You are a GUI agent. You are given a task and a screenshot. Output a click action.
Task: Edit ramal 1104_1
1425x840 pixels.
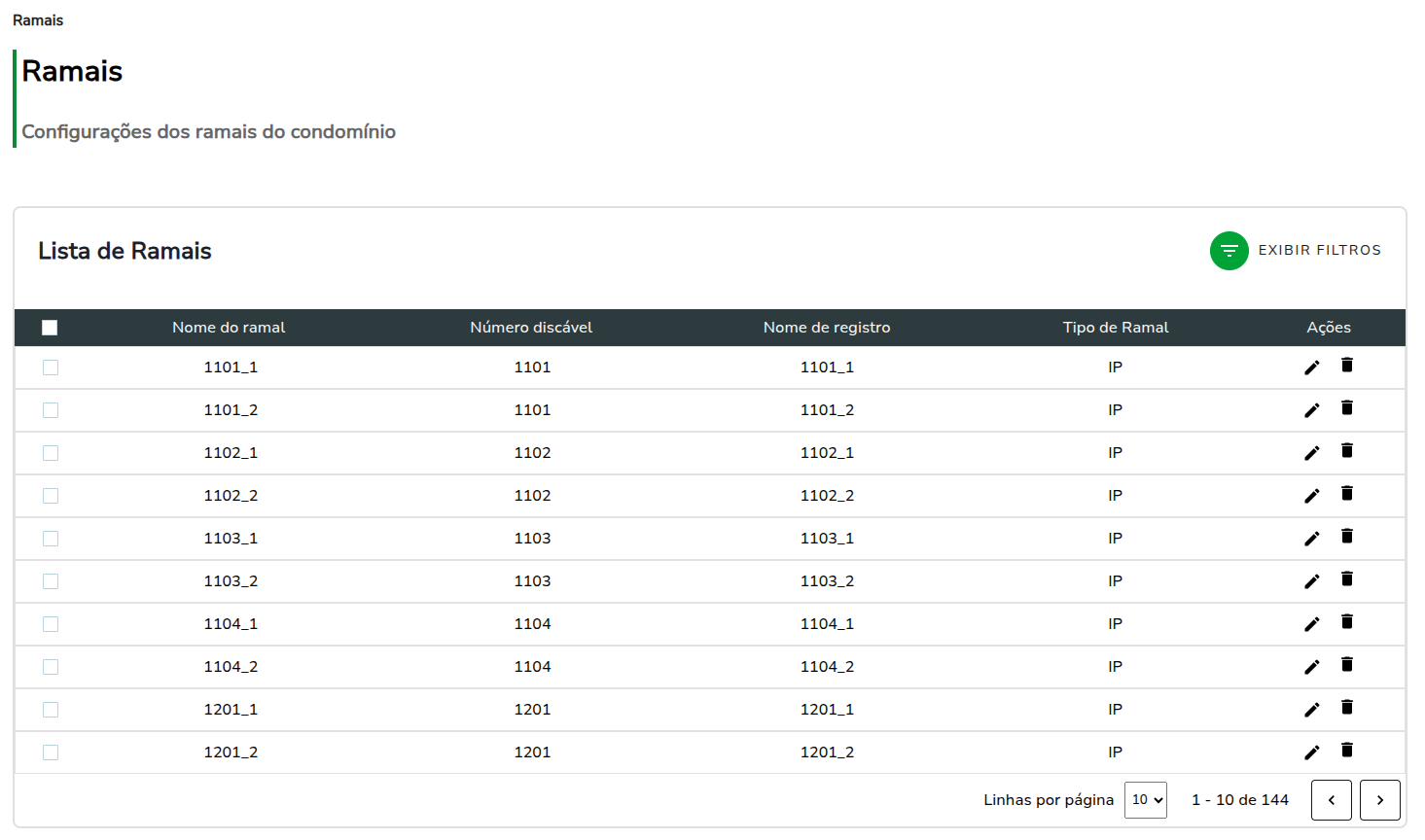(x=1312, y=624)
